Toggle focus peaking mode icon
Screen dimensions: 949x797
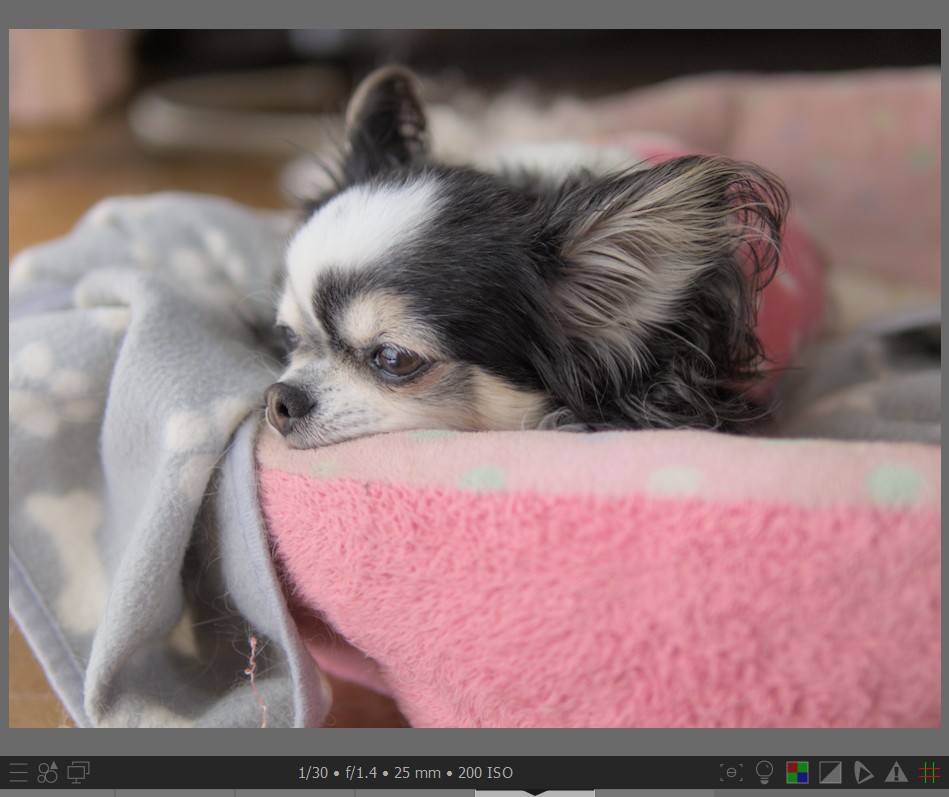(x=731, y=773)
